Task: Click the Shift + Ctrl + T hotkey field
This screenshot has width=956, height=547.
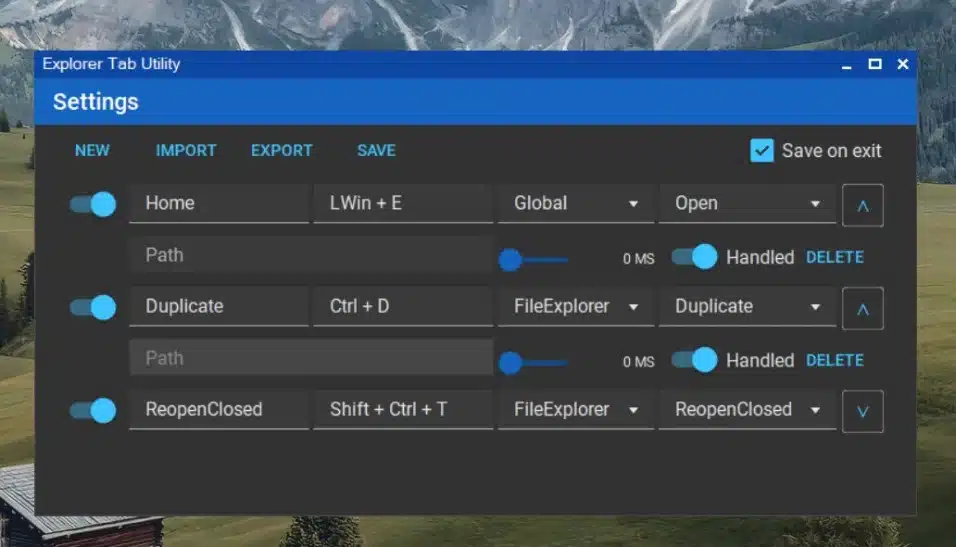Action: pyautogui.click(x=403, y=410)
